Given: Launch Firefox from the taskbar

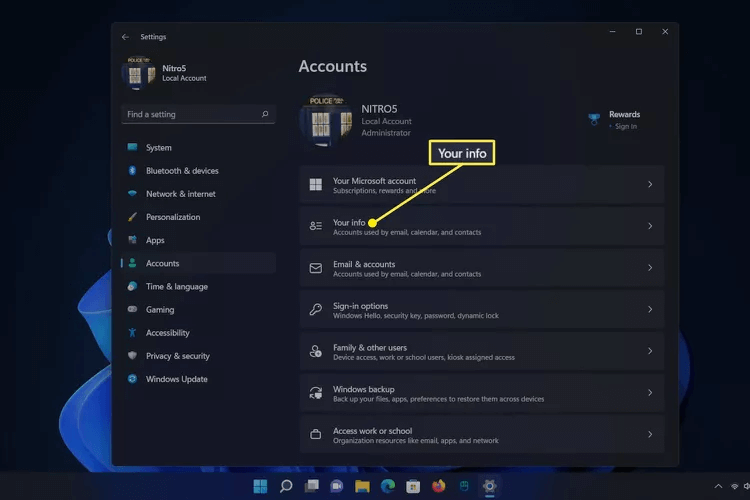Looking at the screenshot, I should (439, 486).
